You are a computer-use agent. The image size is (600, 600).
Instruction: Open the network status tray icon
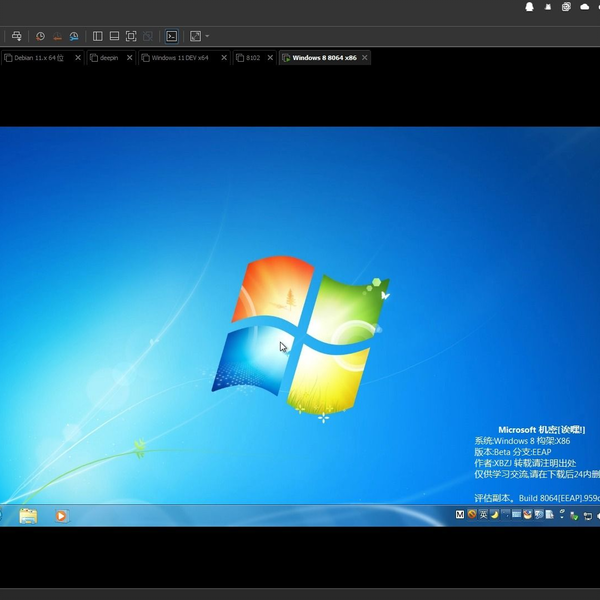pos(588,516)
